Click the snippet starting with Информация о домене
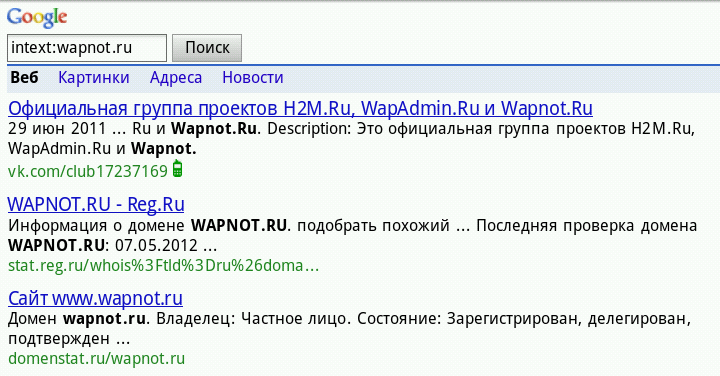The width and height of the screenshot is (720, 376). point(353,235)
